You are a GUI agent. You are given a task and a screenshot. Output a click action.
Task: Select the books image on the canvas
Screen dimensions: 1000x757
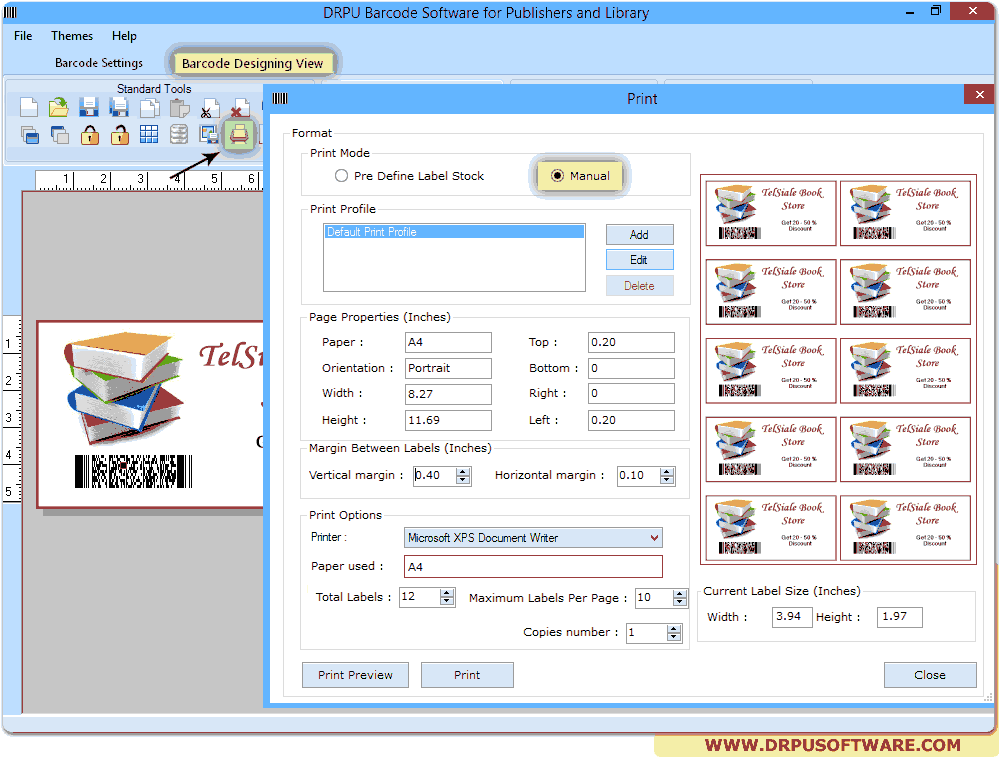point(124,387)
